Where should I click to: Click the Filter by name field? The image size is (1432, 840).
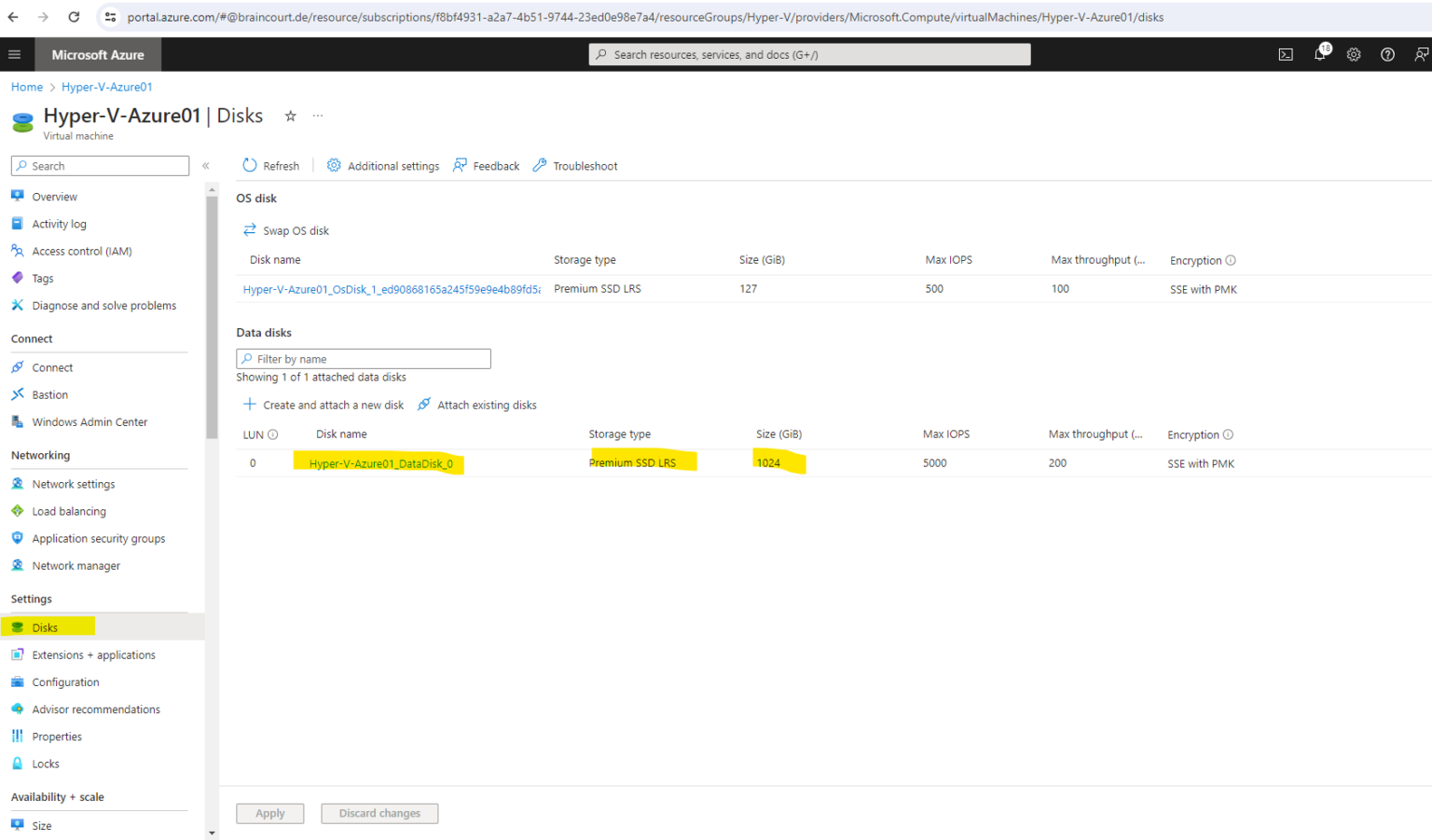pyautogui.click(x=364, y=358)
